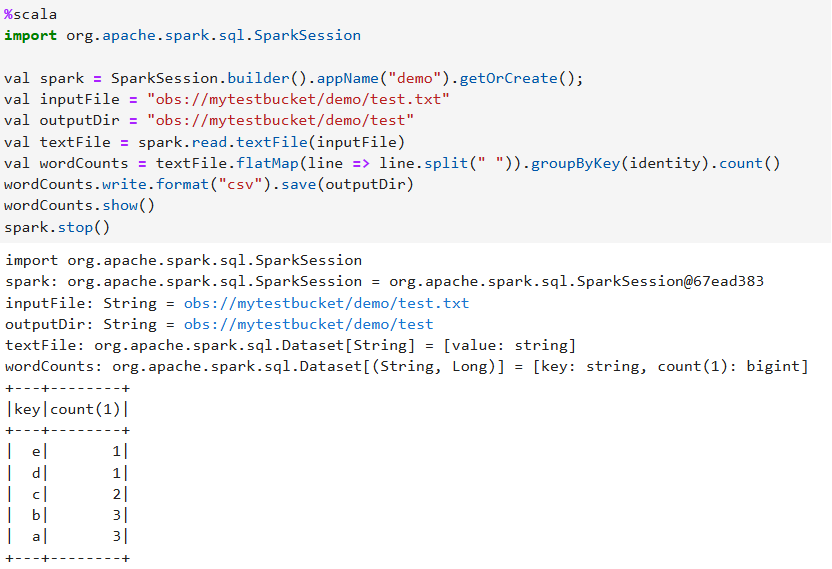Screen dimensions: 832x569
Task: Select the table row with key a
Action: (67, 537)
